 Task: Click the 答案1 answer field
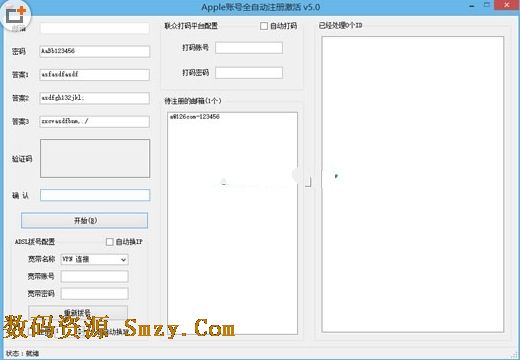95,75
